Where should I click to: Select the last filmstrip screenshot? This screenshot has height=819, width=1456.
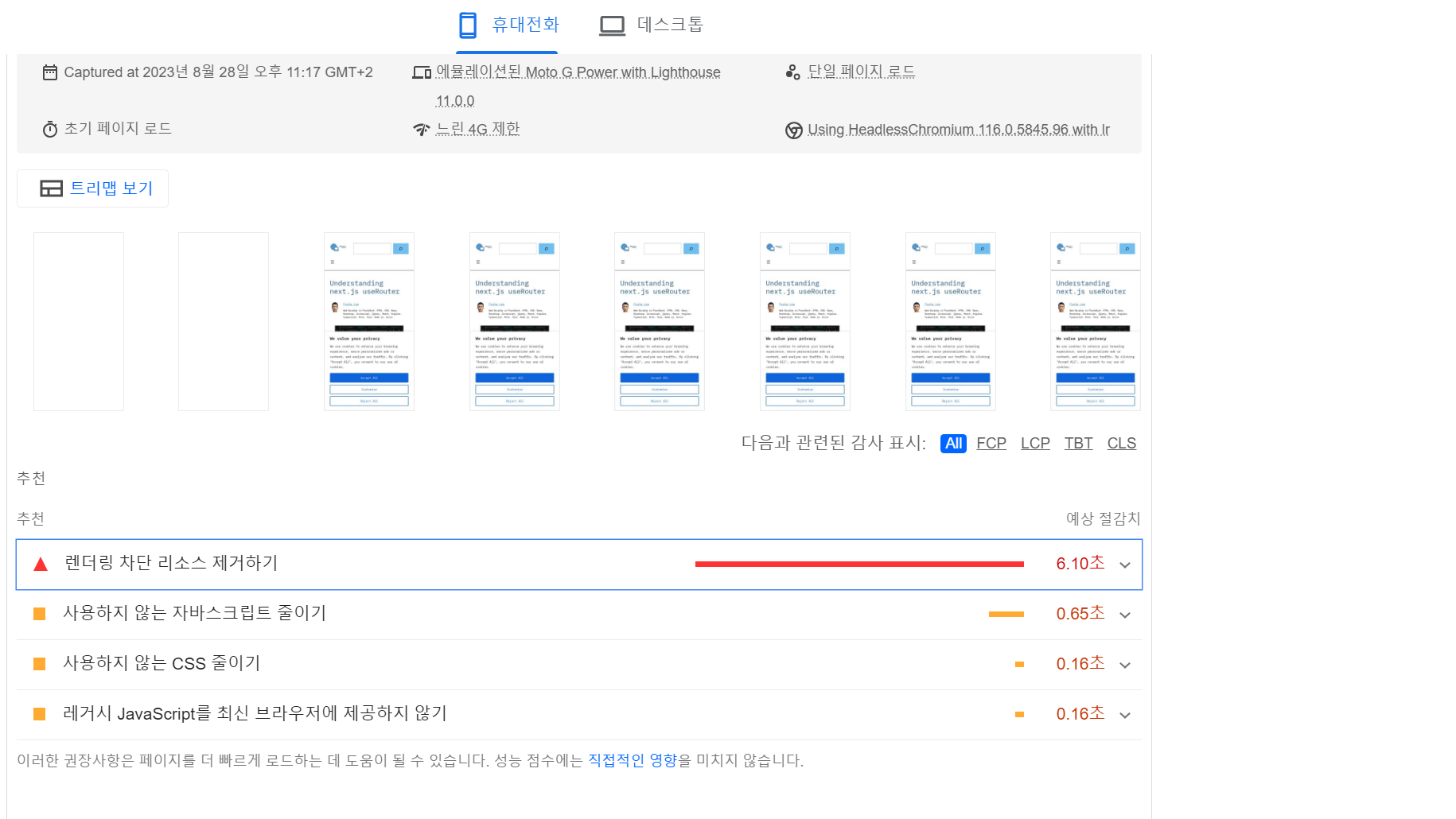[1096, 321]
